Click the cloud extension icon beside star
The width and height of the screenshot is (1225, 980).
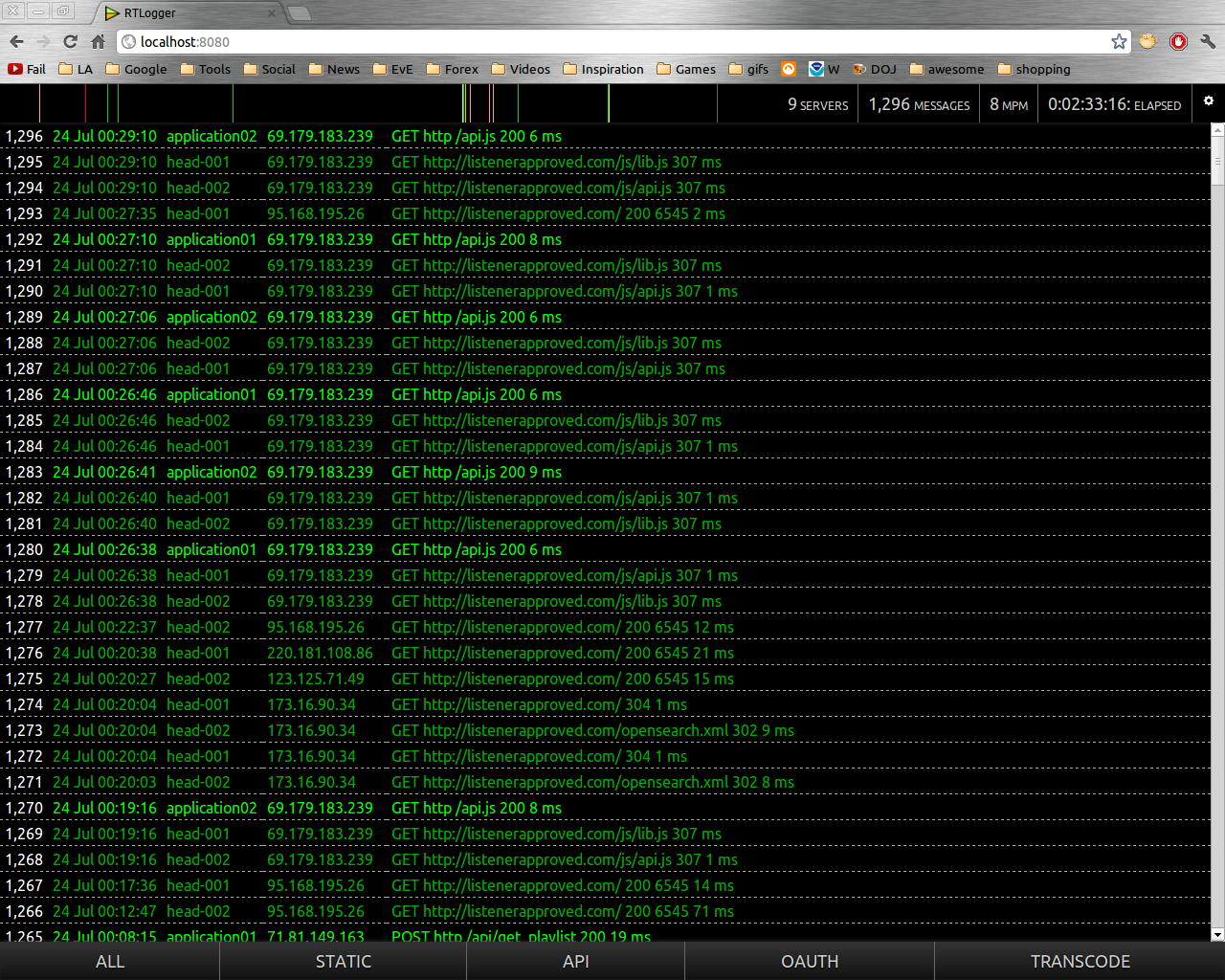(x=1147, y=41)
